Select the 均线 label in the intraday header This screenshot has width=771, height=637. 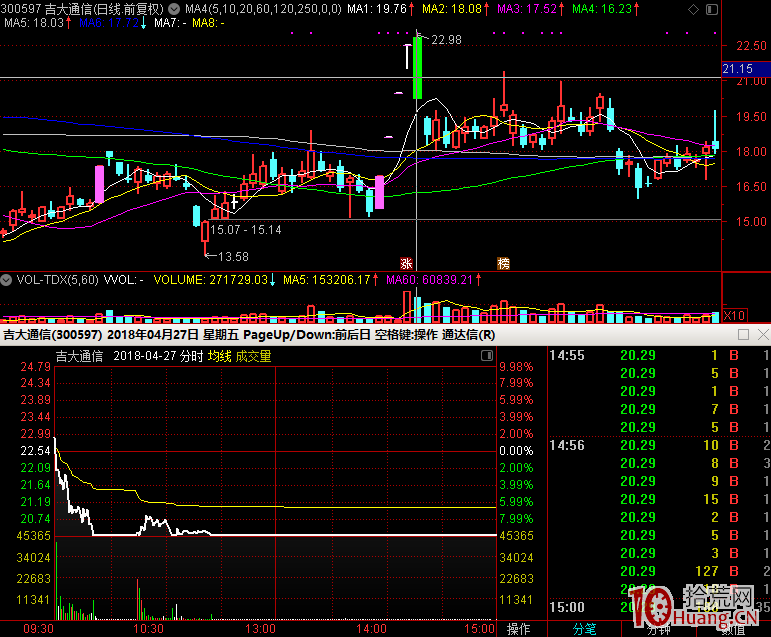[x=219, y=356]
